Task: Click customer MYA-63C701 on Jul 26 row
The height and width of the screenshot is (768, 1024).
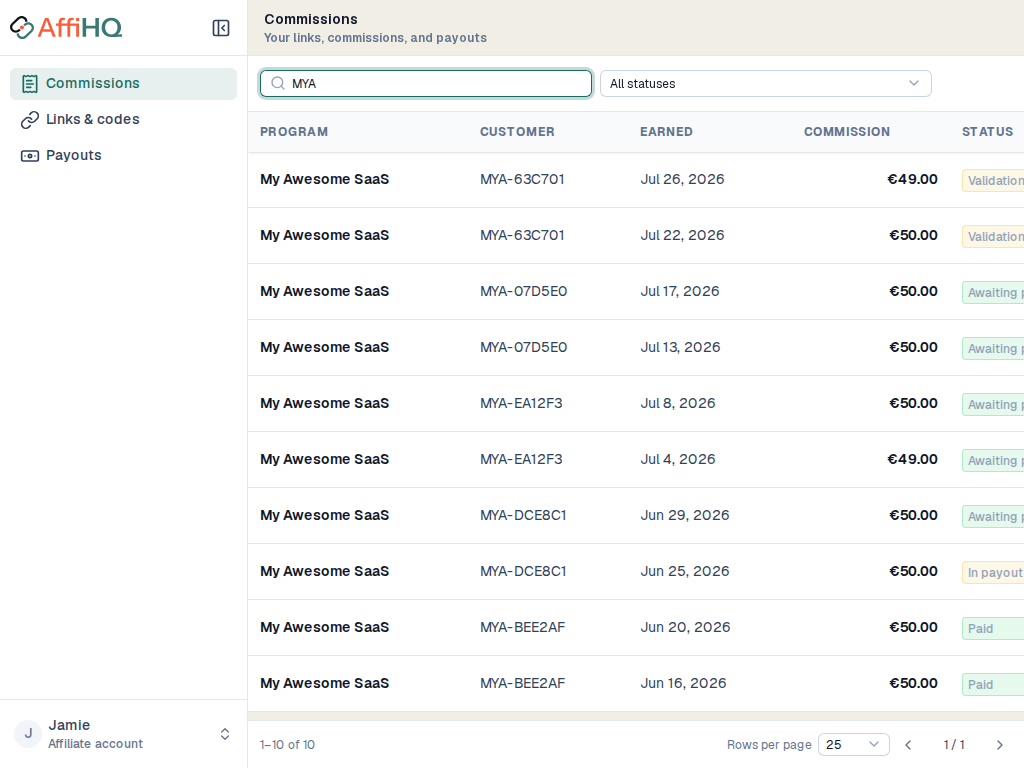Action: click(522, 180)
